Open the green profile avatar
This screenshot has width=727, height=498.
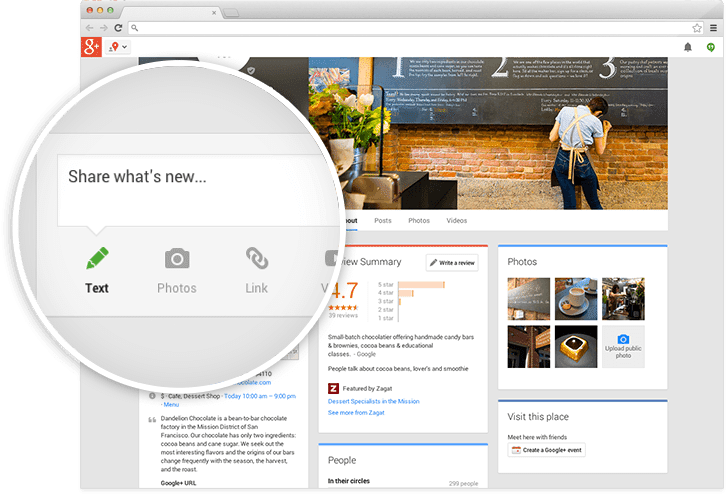tap(711, 47)
